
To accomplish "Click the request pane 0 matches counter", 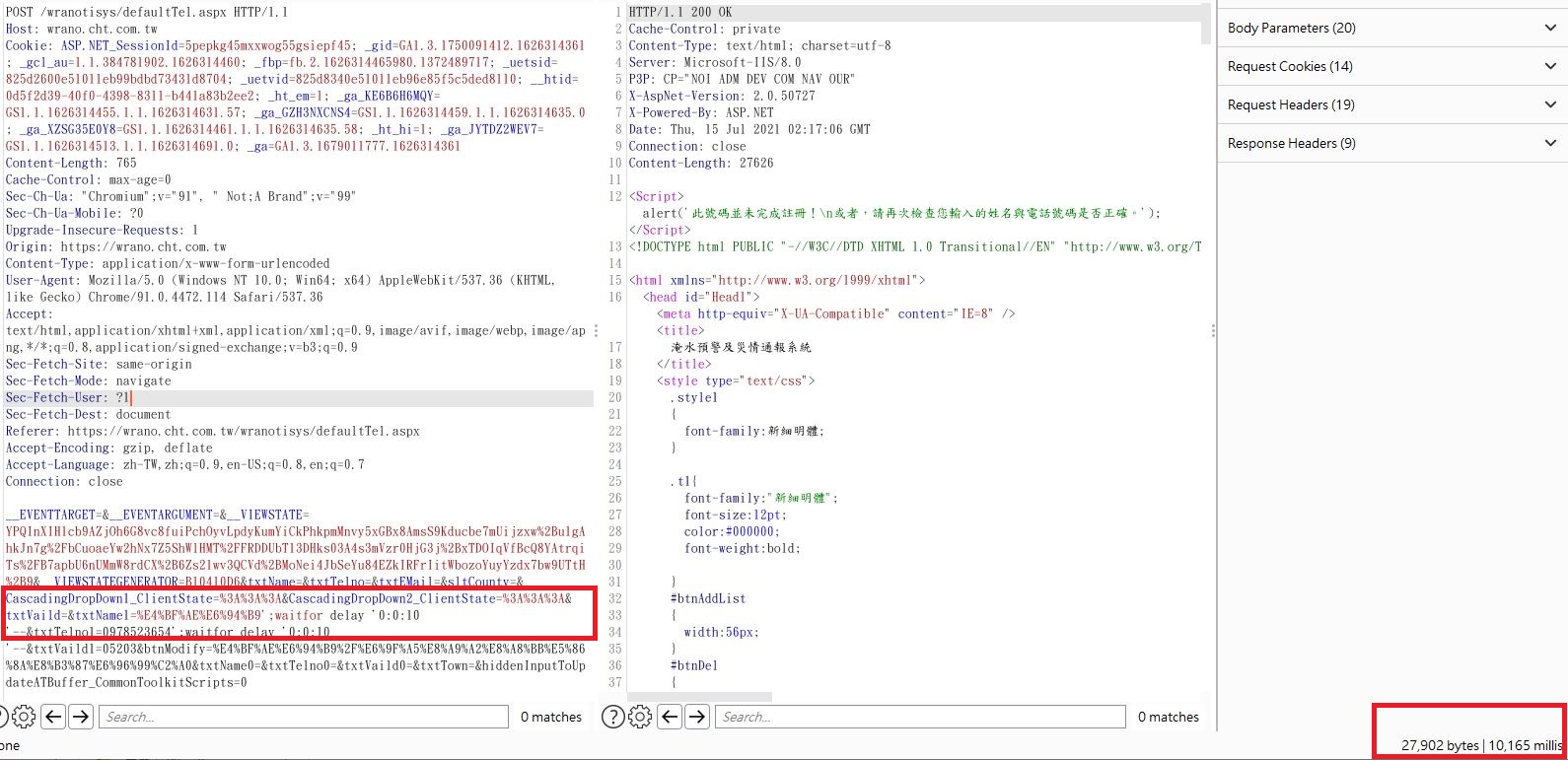I will [551, 717].
